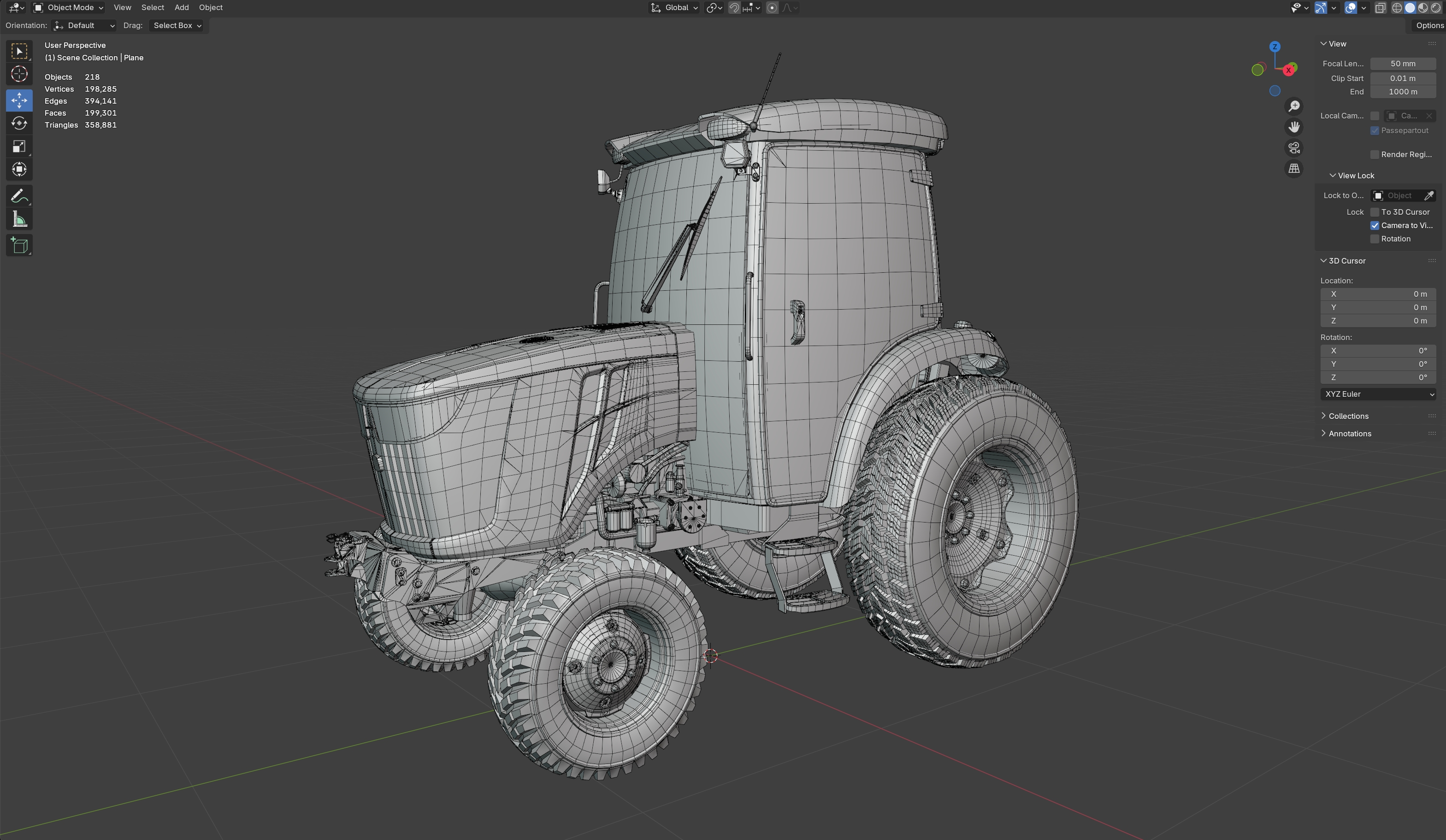Open the Select menu
The width and height of the screenshot is (1446, 840).
pos(153,7)
